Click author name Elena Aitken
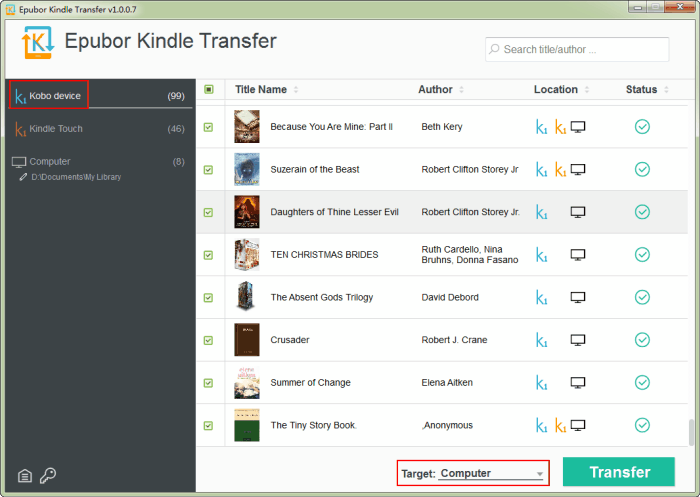This screenshot has height=497, width=700. pyautogui.click(x=447, y=383)
